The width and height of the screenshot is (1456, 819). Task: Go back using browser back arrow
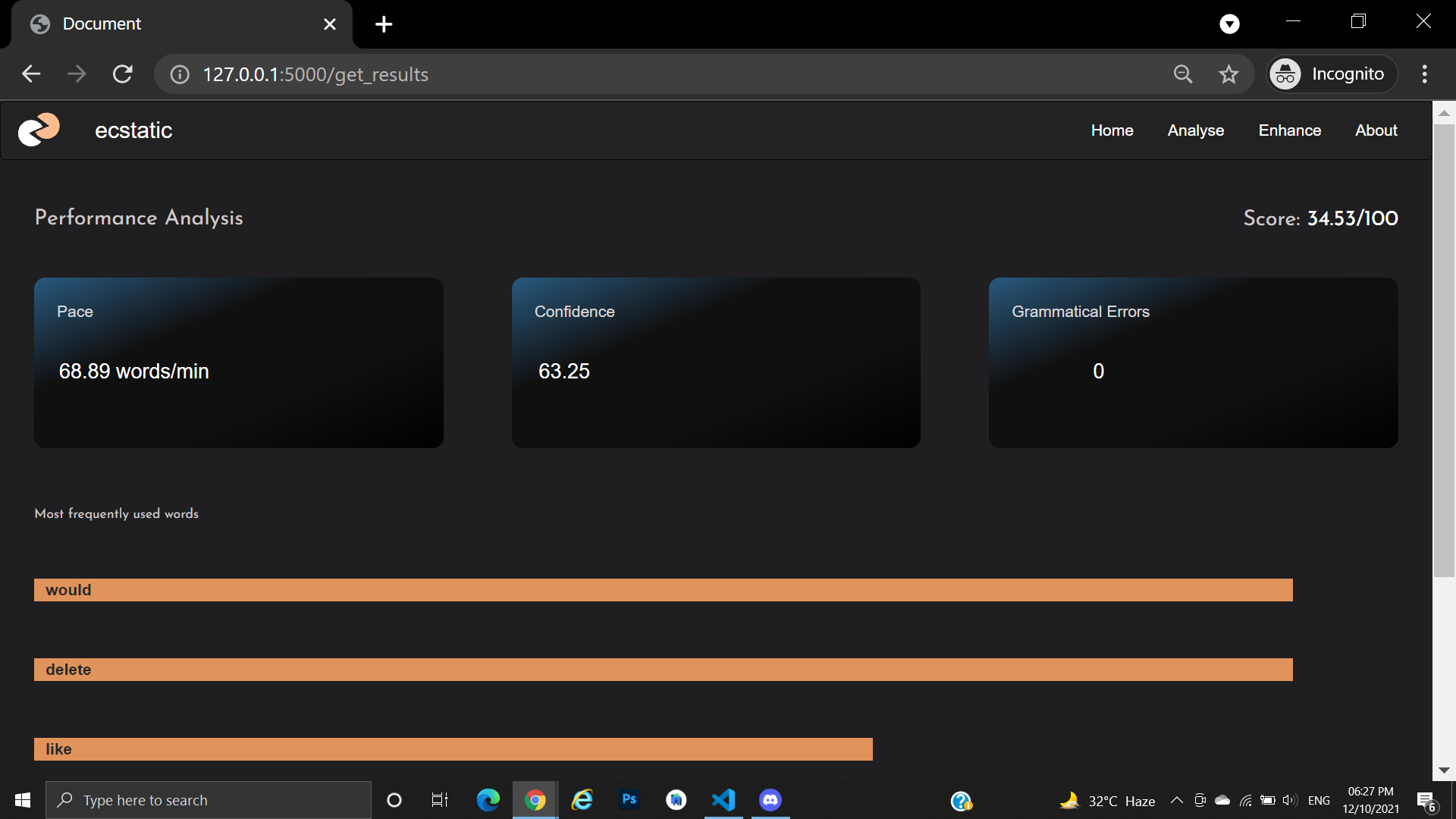(x=31, y=74)
